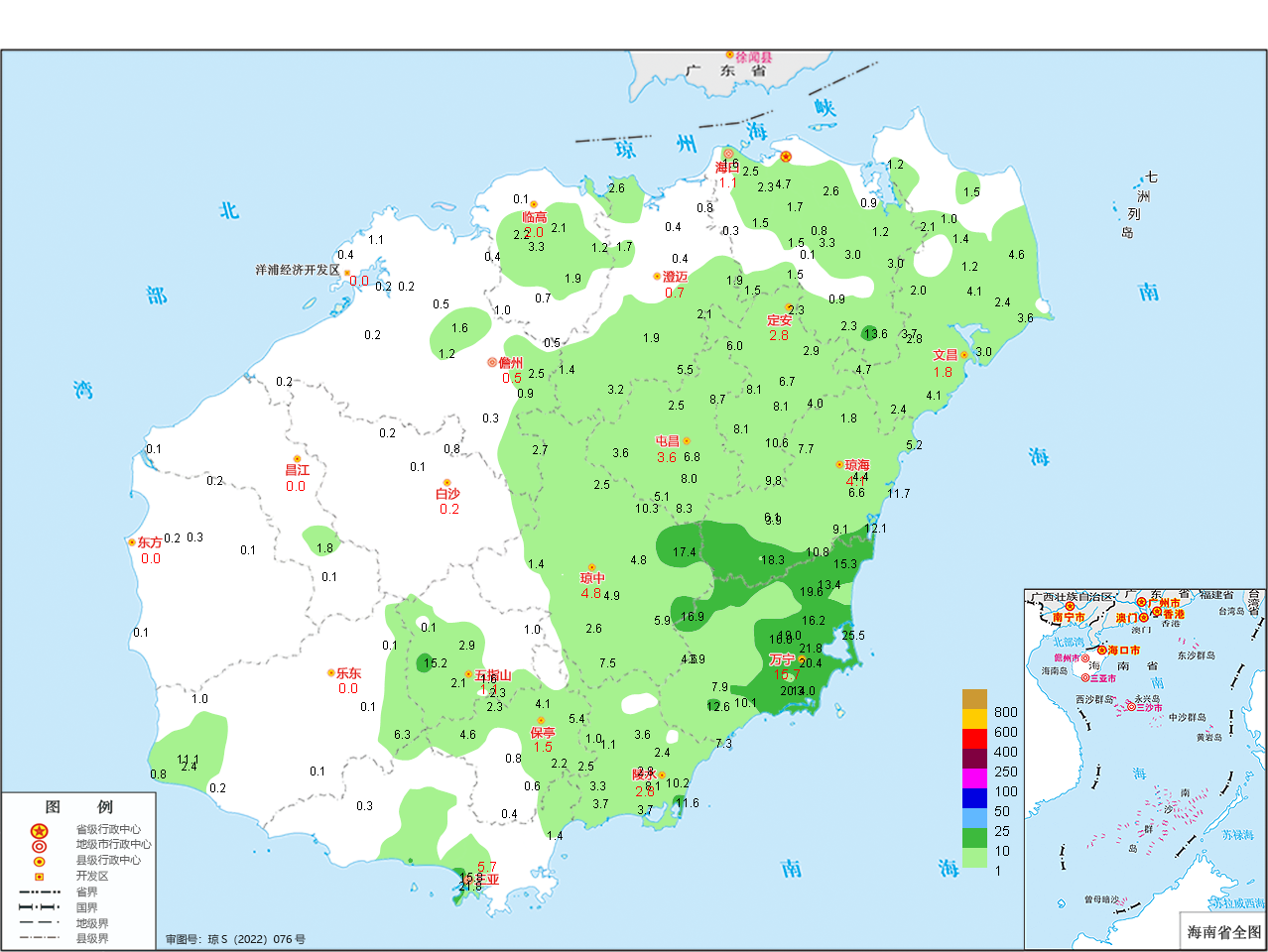
Task: Select the Ledong (乐东) county marker
Action: pos(331,673)
